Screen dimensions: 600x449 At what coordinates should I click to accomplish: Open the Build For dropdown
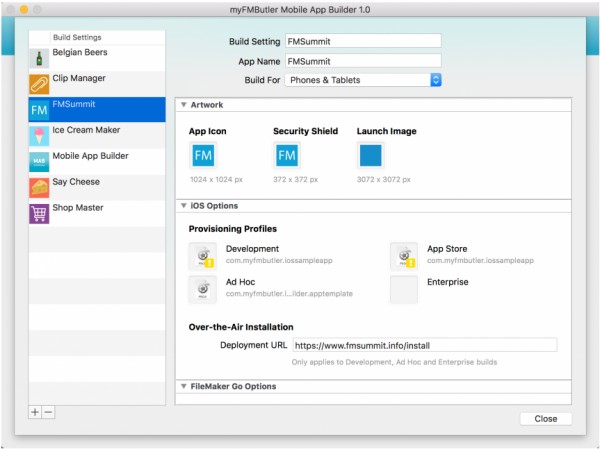363,80
